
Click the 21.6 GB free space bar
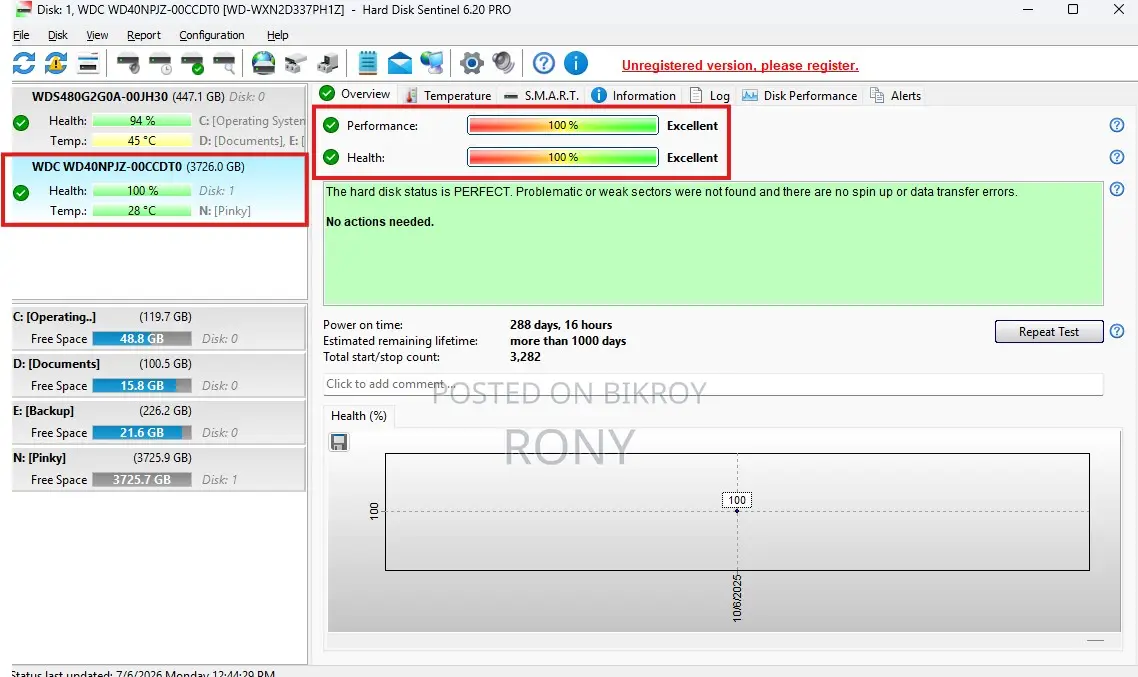pos(142,432)
